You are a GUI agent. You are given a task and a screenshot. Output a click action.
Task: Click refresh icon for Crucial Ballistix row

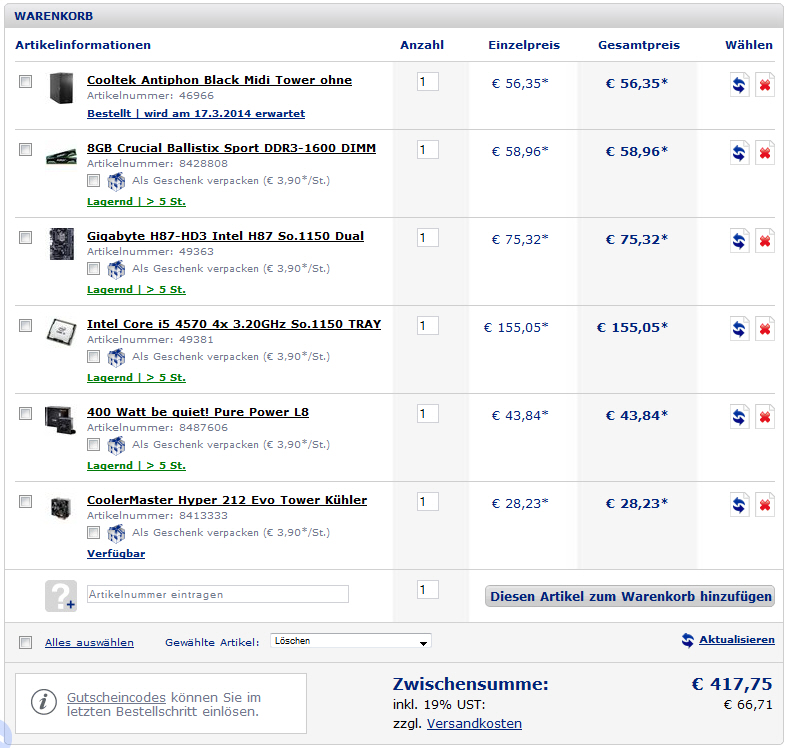click(x=739, y=152)
